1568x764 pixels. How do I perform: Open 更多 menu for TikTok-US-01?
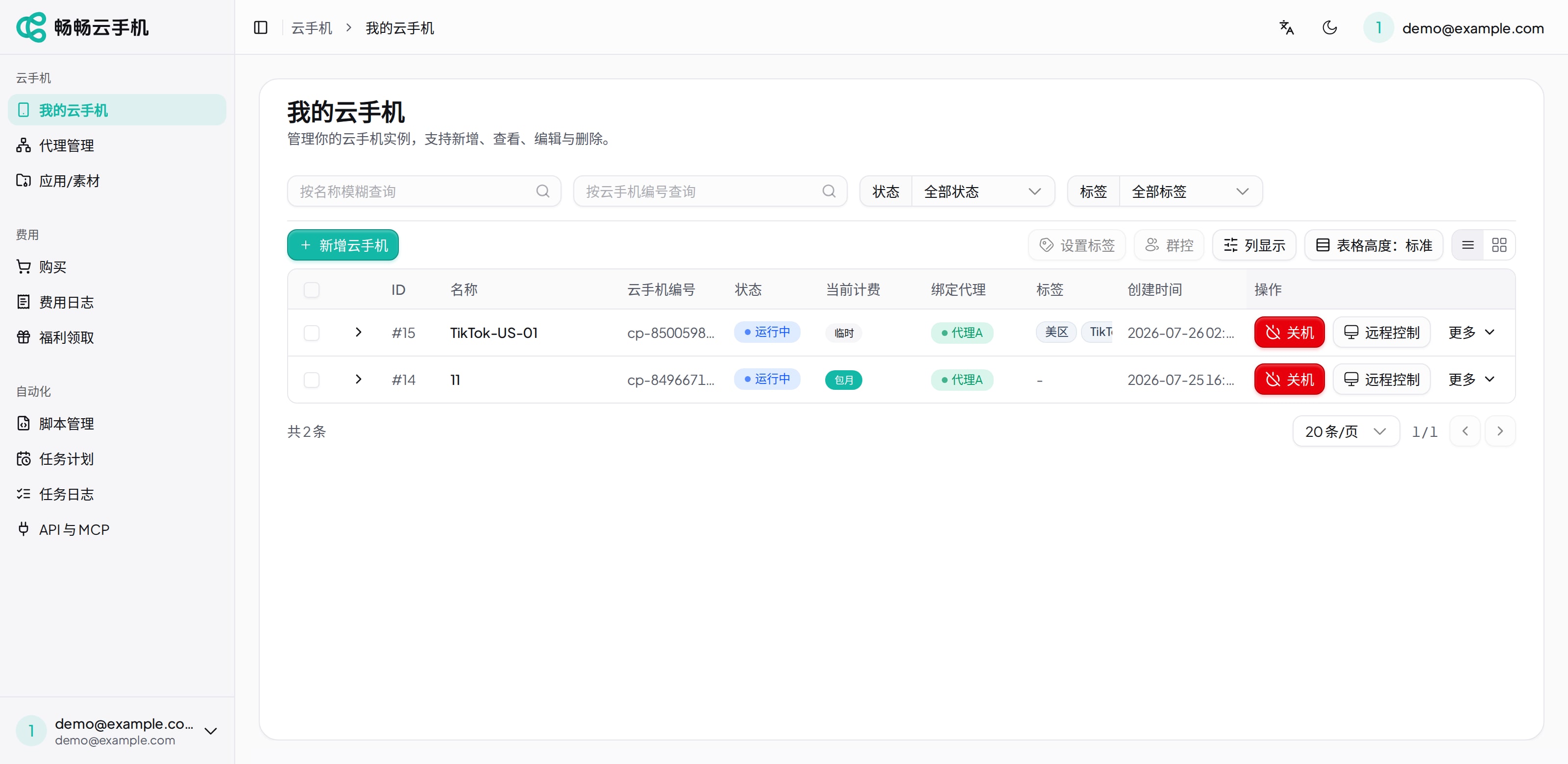(x=1471, y=332)
